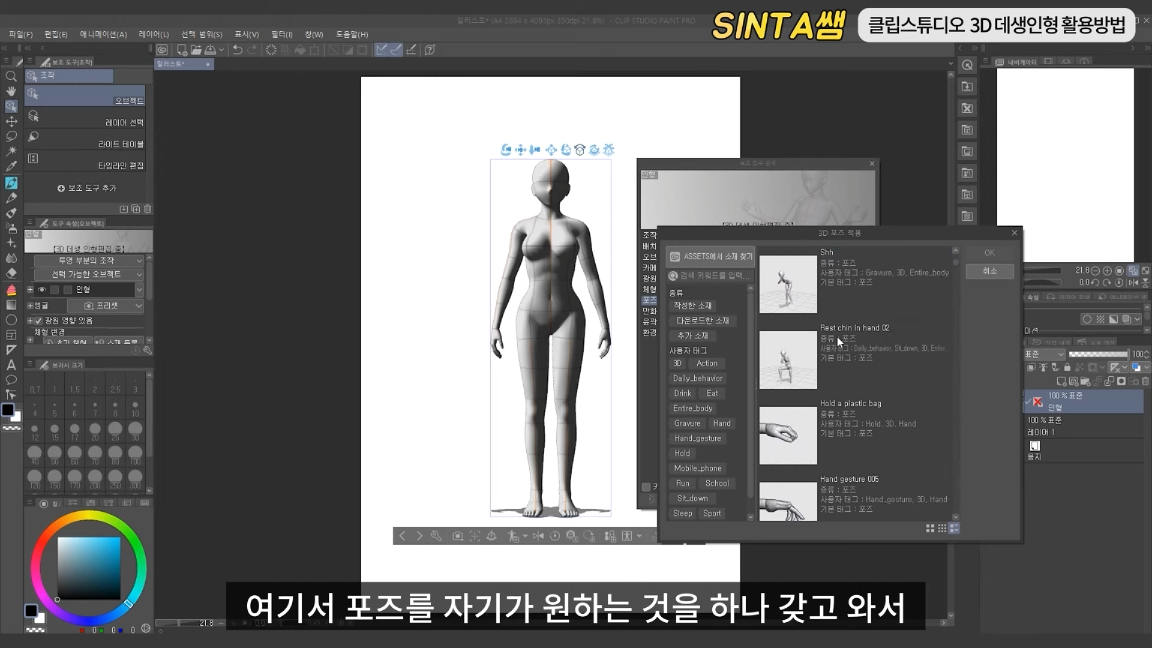Select the Gradient tool

pos(11,304)
